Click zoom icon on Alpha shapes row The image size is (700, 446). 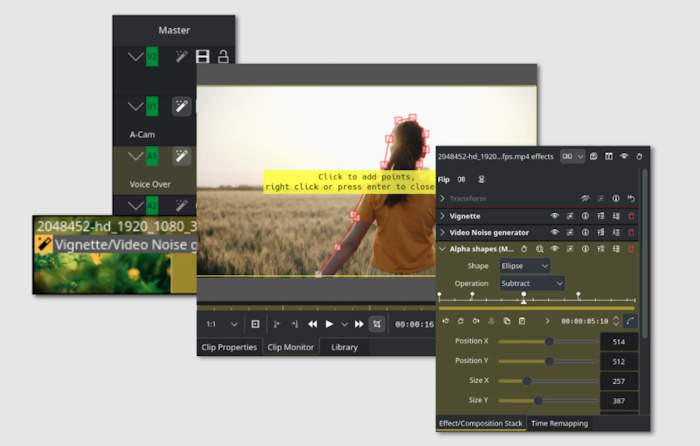[x=540, y=249]
